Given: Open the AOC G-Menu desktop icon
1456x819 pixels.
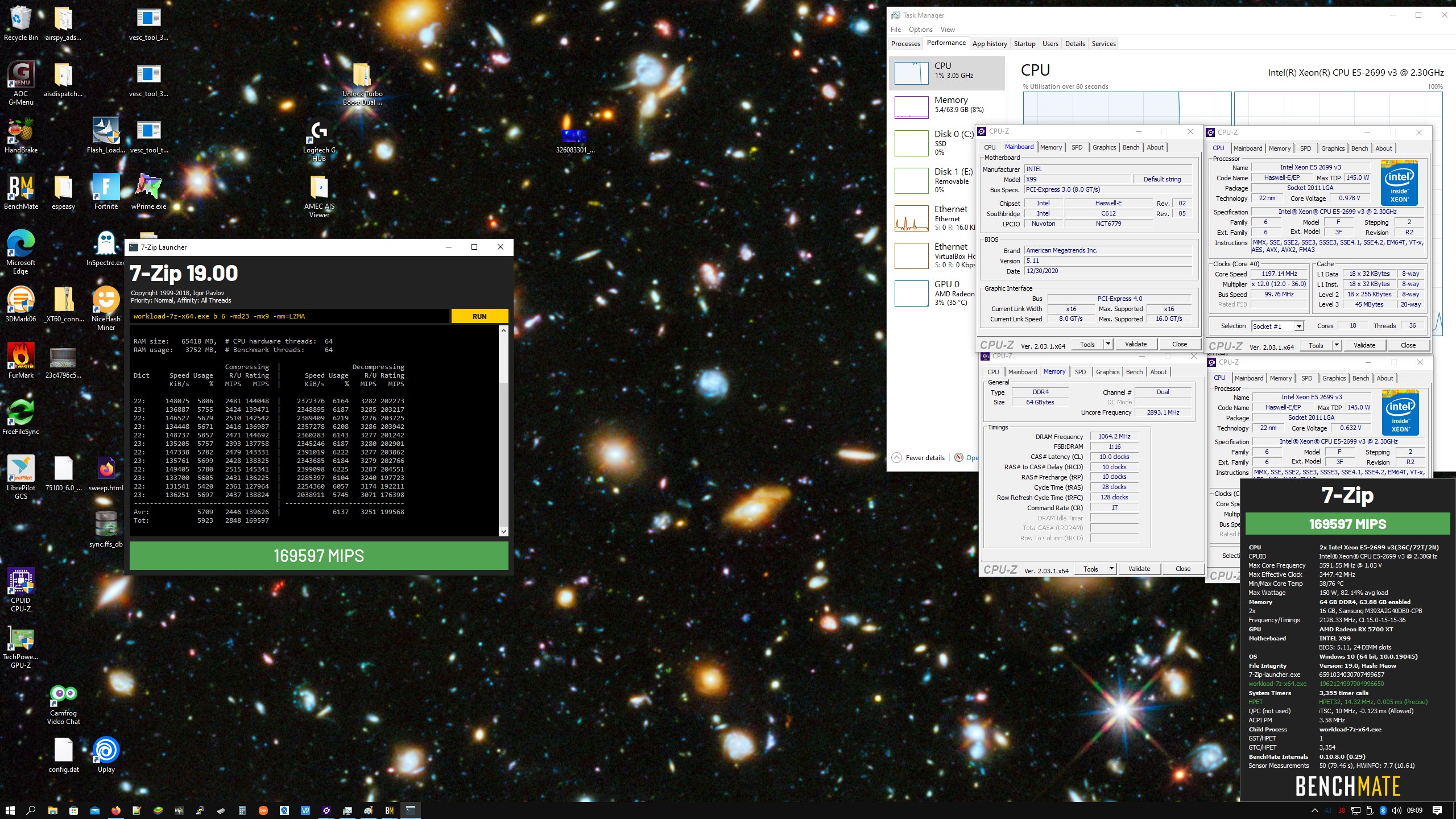Looking at the screenshot, I should click(x=21, y=83).
